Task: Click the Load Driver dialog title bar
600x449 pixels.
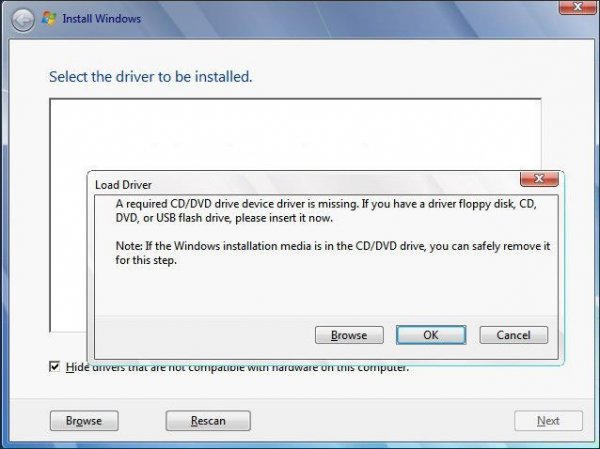Action: [300, 184]
